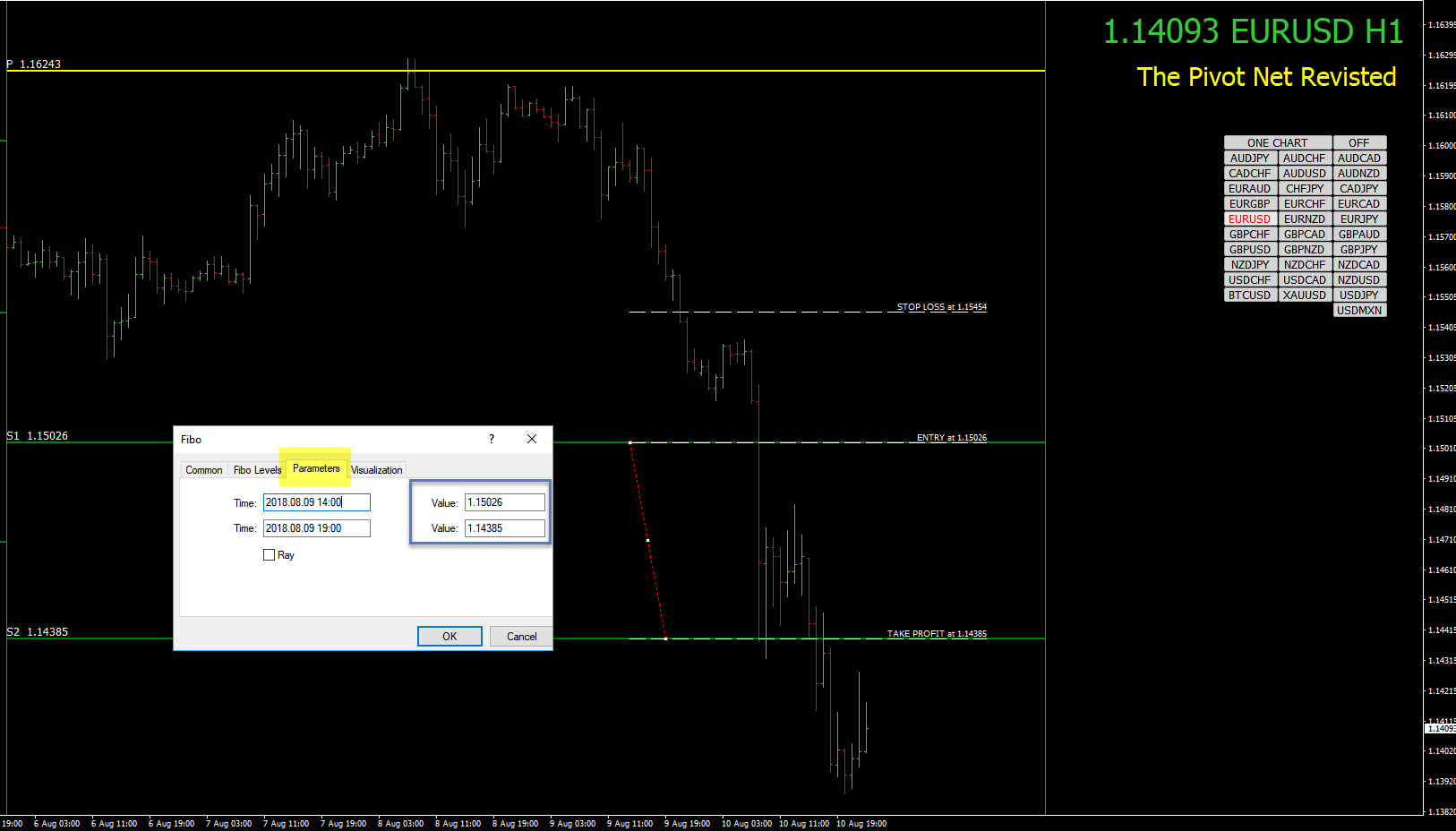
Task: Select the highlighted EURUSD symbol button
Action: tap(1250, 219)
